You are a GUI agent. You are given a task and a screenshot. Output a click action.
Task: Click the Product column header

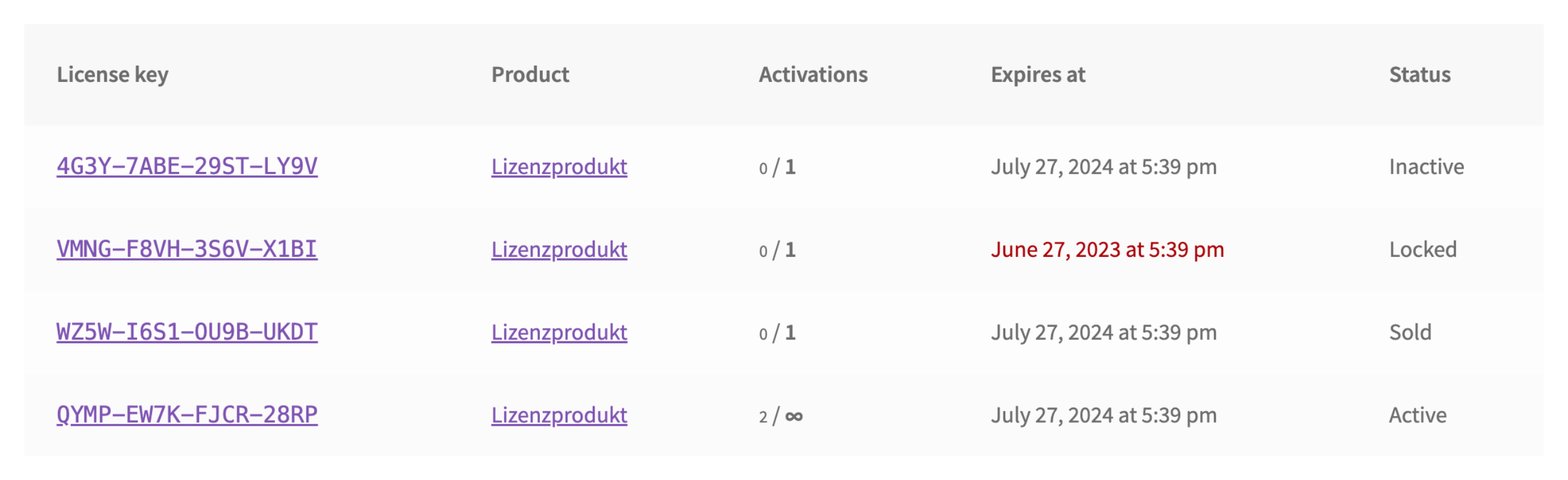pos(530,74)
